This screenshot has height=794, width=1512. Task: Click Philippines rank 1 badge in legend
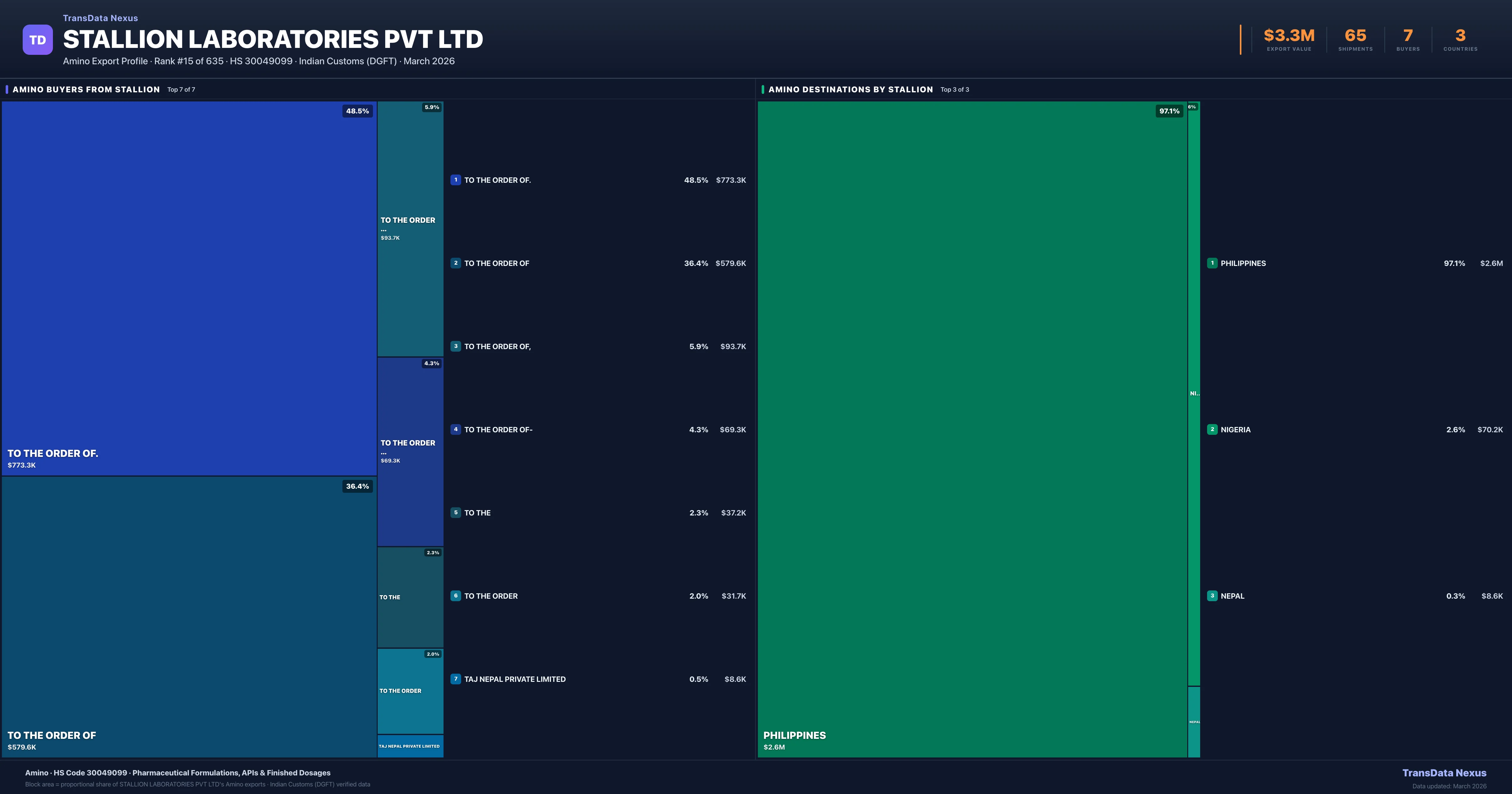[1212, 263]
